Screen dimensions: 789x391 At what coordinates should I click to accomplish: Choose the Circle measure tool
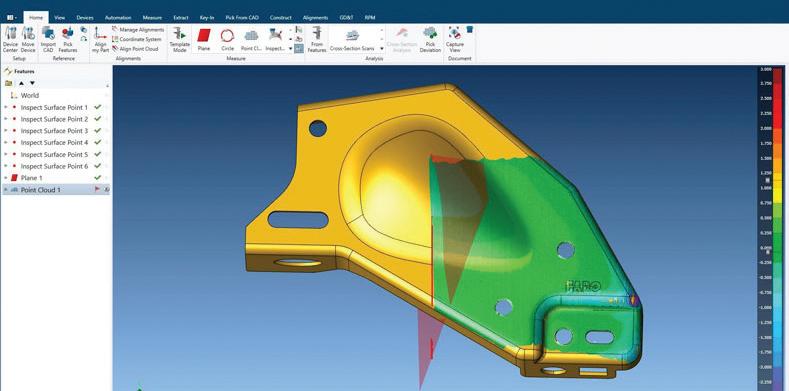click(x=227, y=40)
